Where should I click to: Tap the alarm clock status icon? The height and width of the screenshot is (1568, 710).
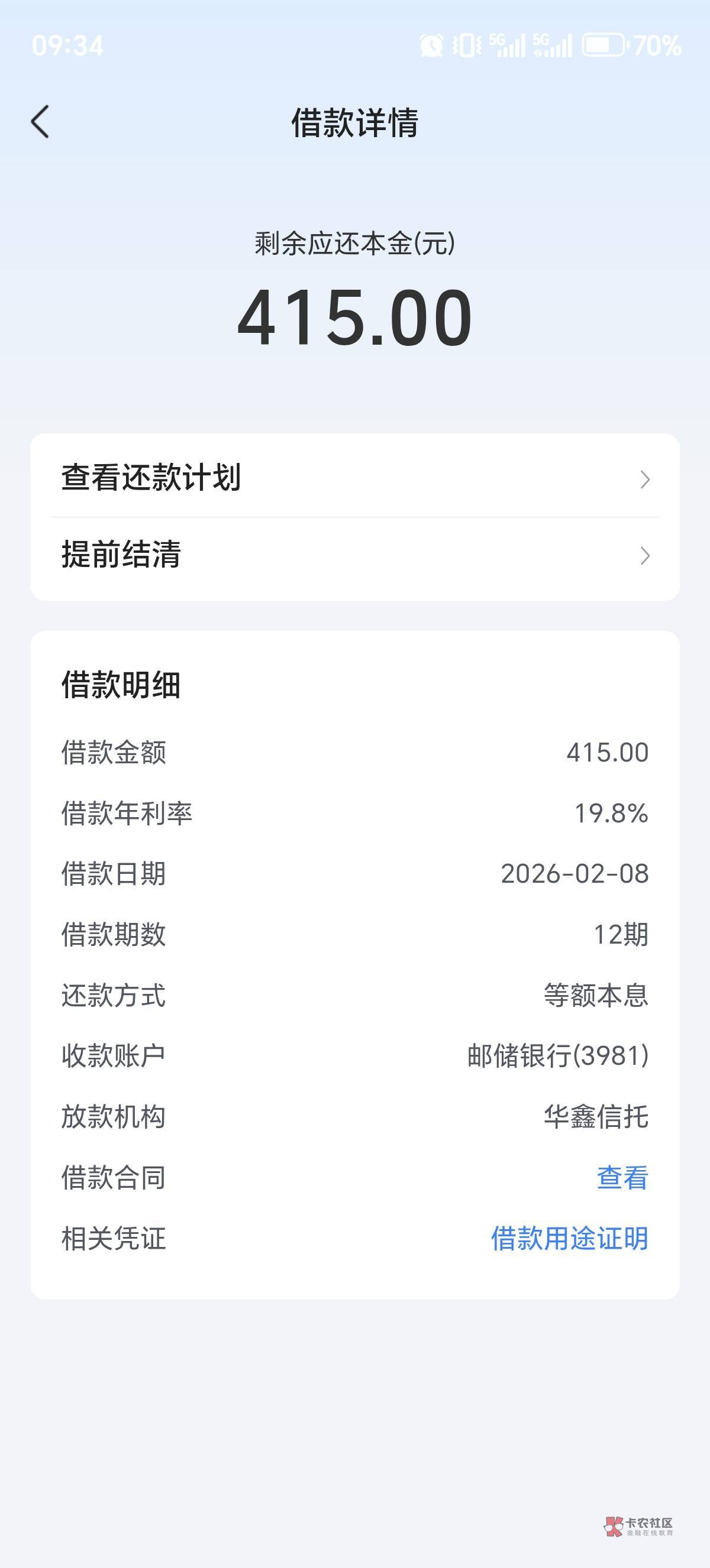tap(431, 46)
